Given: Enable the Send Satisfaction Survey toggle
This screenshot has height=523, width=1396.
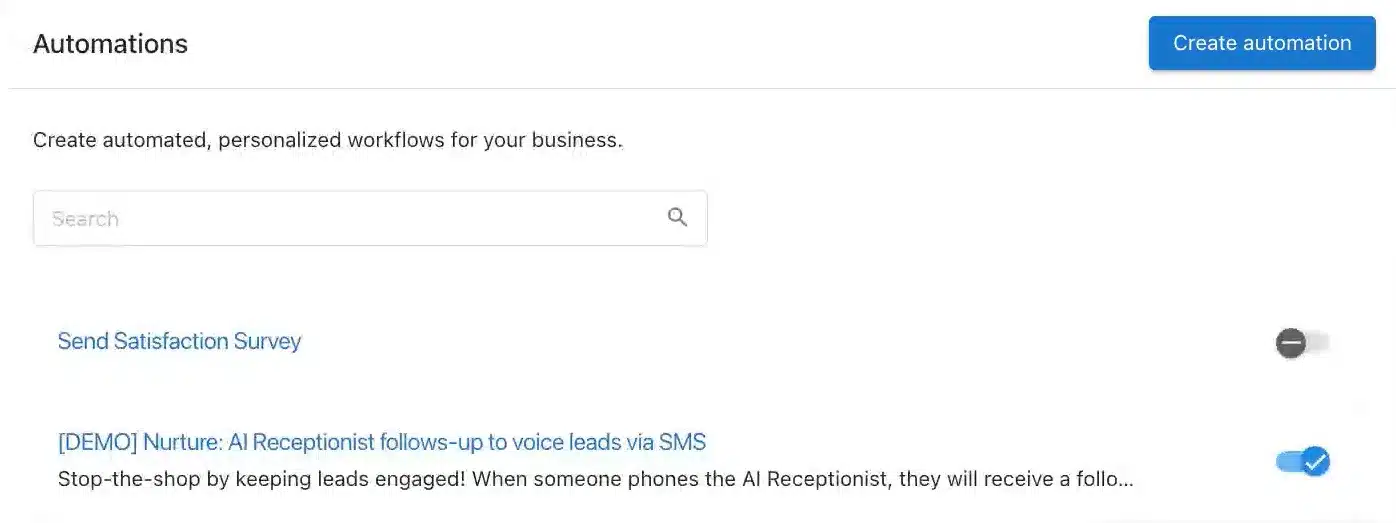Looking at the screenshot, I should click(1302, 344).
